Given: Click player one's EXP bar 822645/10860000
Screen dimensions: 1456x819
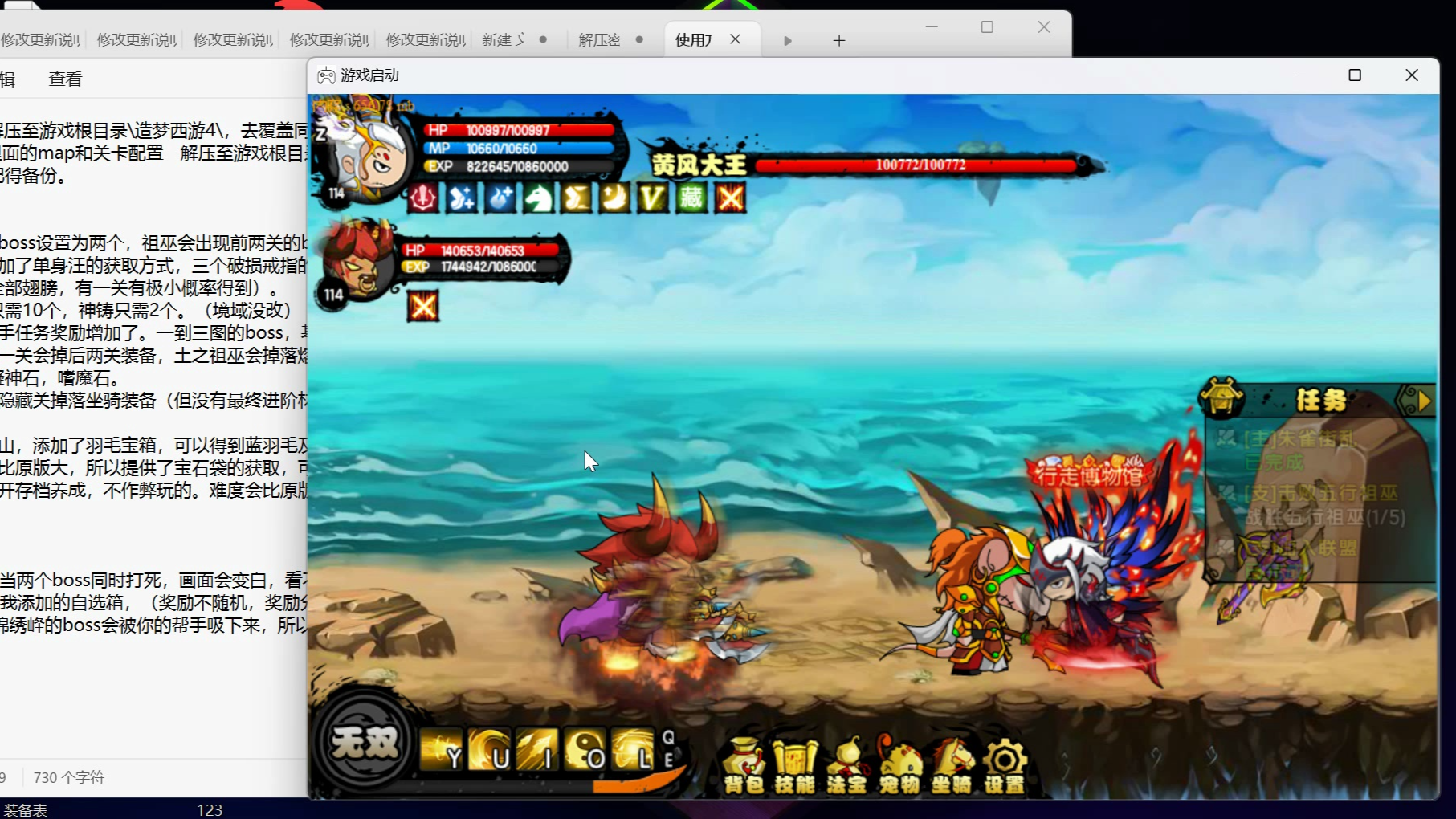Looking at the screenshot, I should (x=520, y=166).
